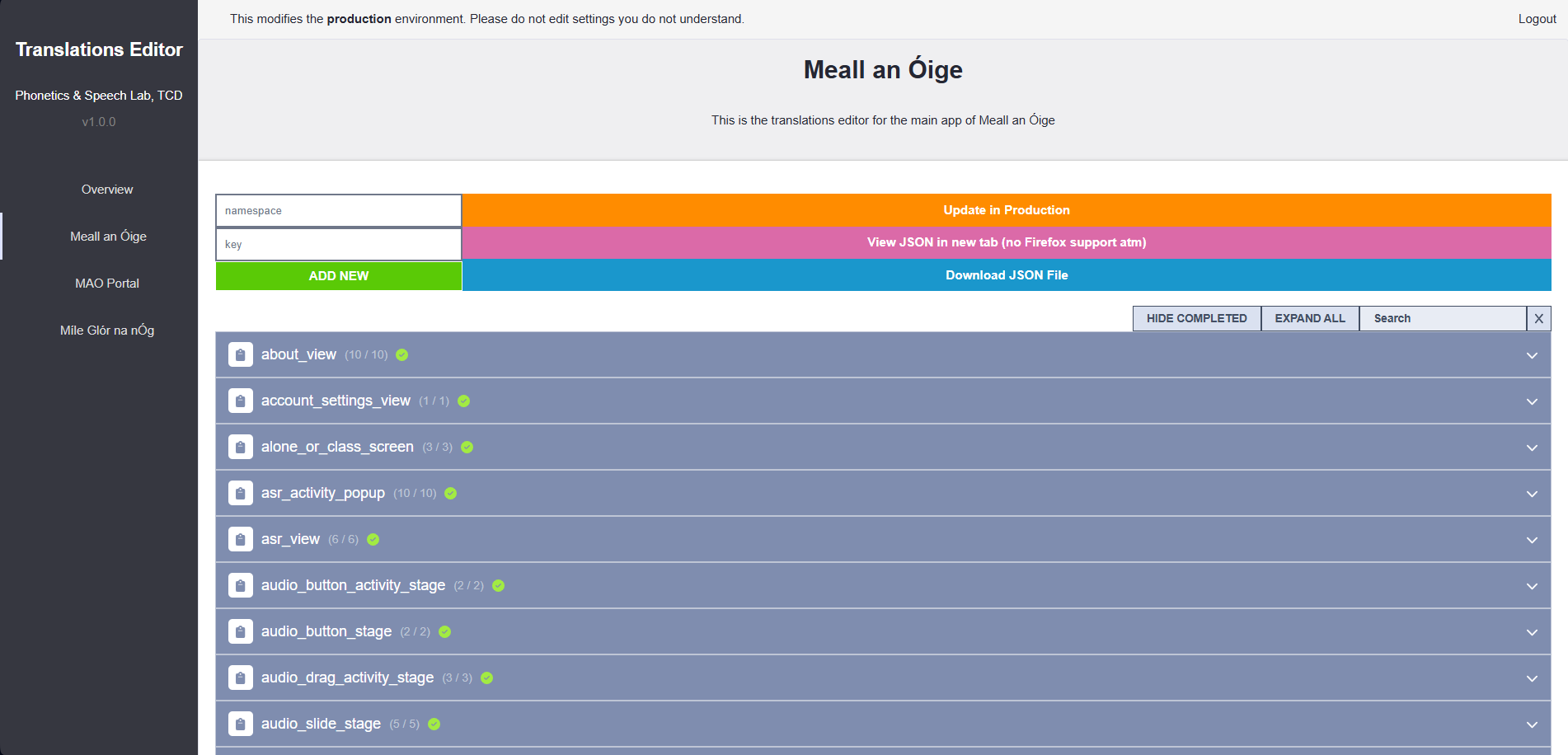Viewport: 1568px width, 755px height.
Task: Click the orange Update in Production button
Action: pyautogui.click(x=1006, y=210)
